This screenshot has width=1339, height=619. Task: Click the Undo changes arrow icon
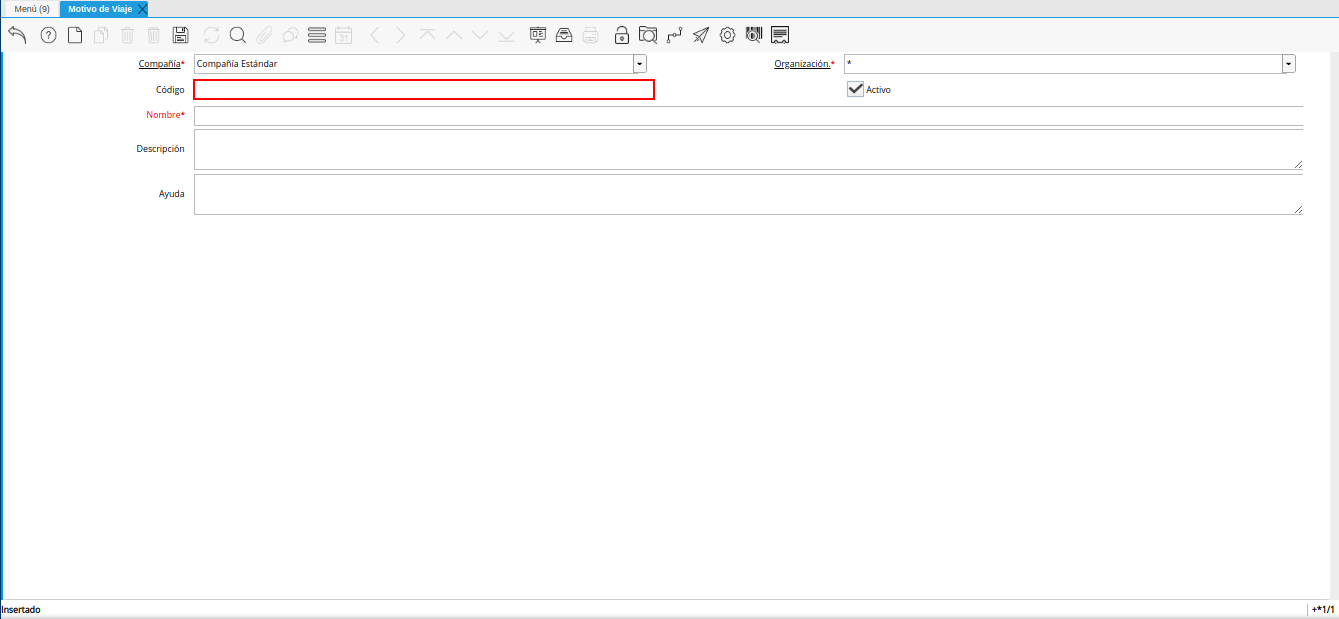[x=17, y=35]
